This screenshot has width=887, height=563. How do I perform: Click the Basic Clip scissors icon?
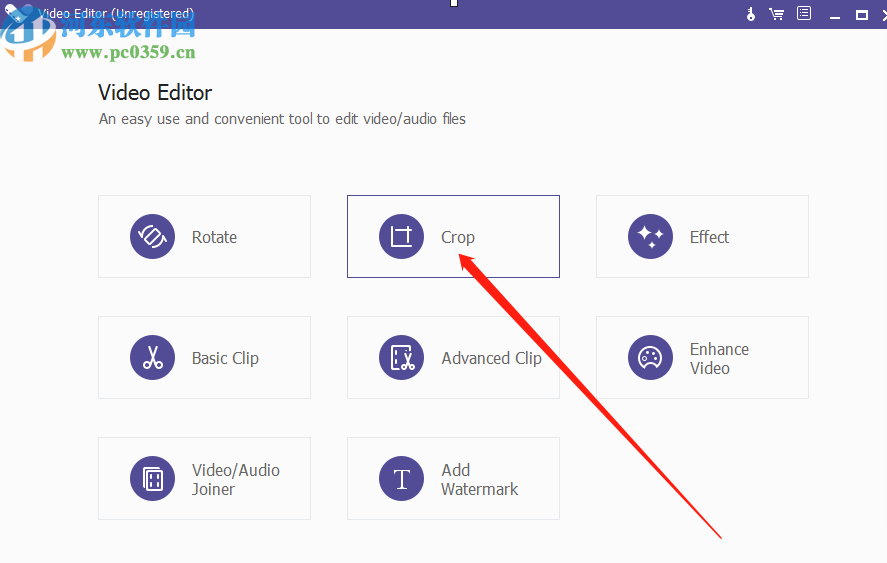click(152, 358)
